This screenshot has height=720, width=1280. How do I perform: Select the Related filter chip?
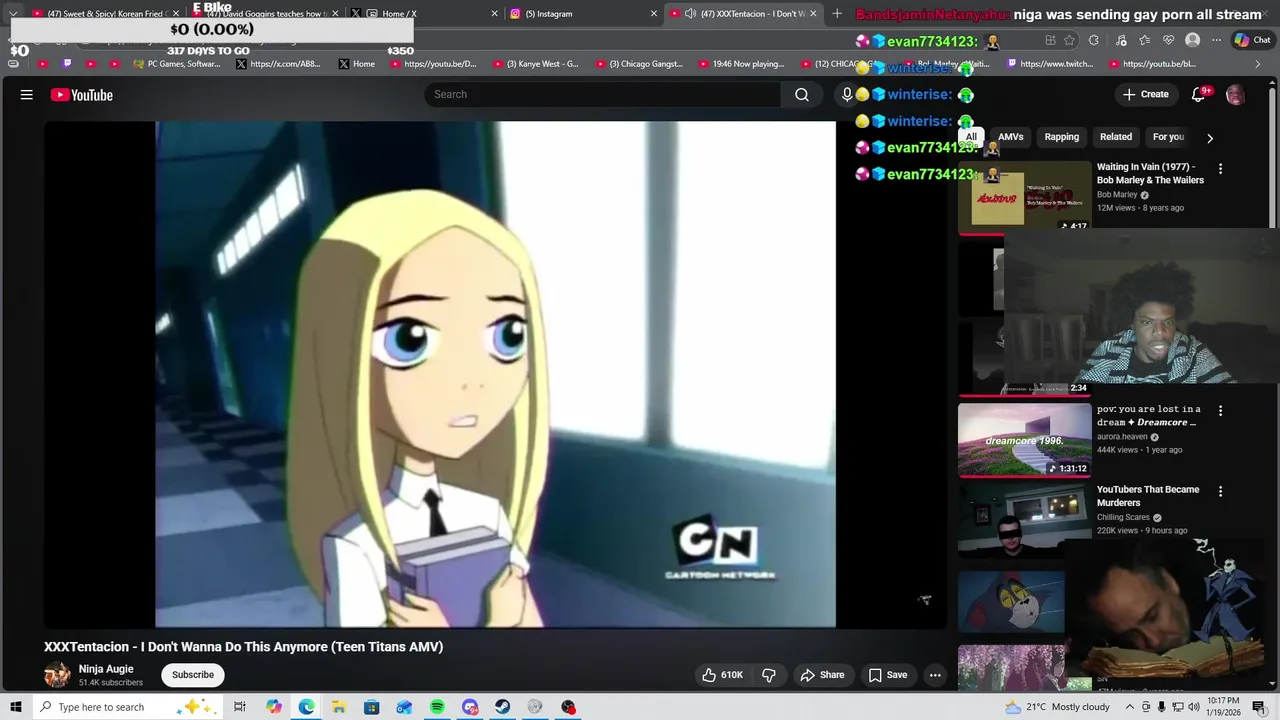coord(1116,137)
